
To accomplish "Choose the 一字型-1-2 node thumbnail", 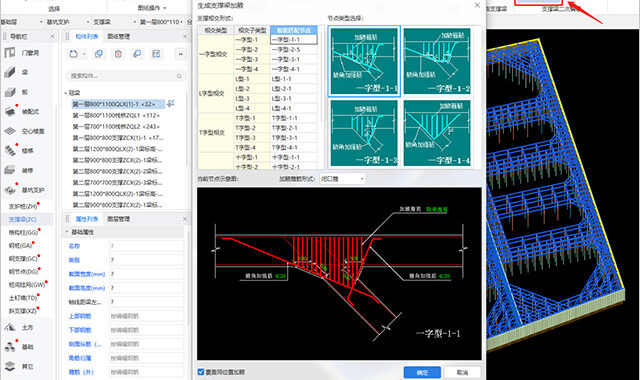I will point(437,61).
